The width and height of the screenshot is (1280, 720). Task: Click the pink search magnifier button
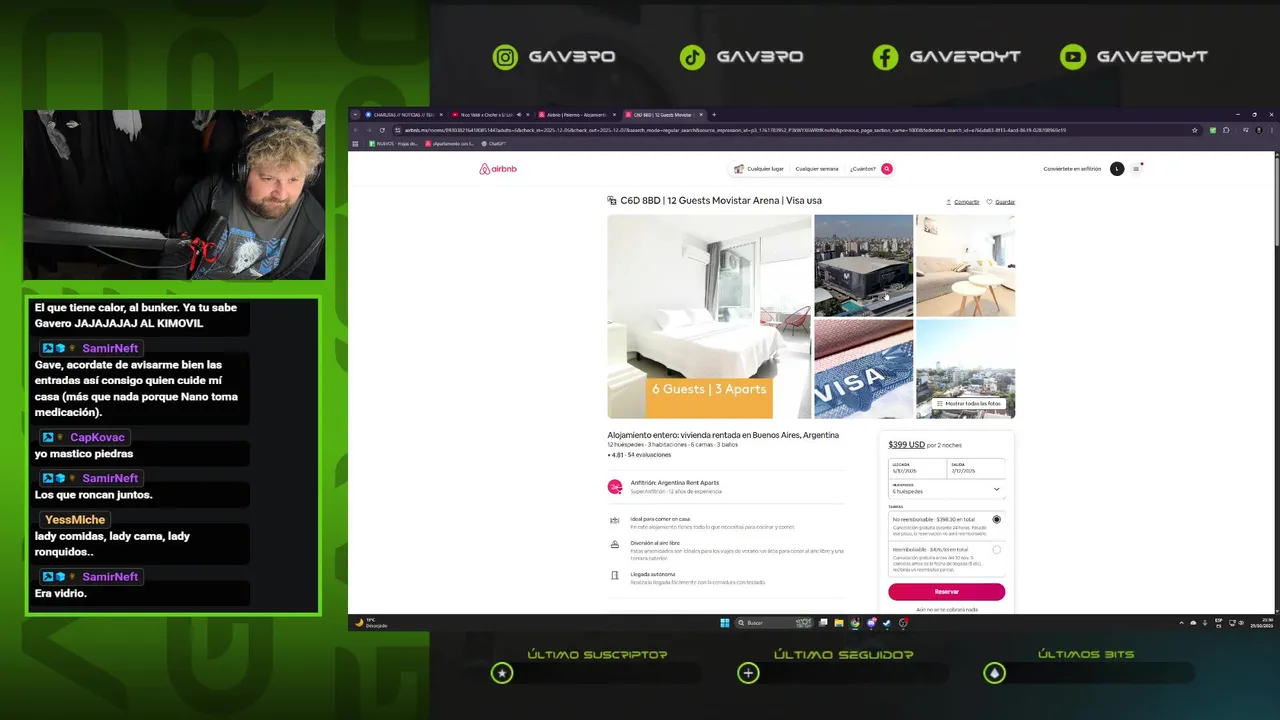[x=886, y=169]
